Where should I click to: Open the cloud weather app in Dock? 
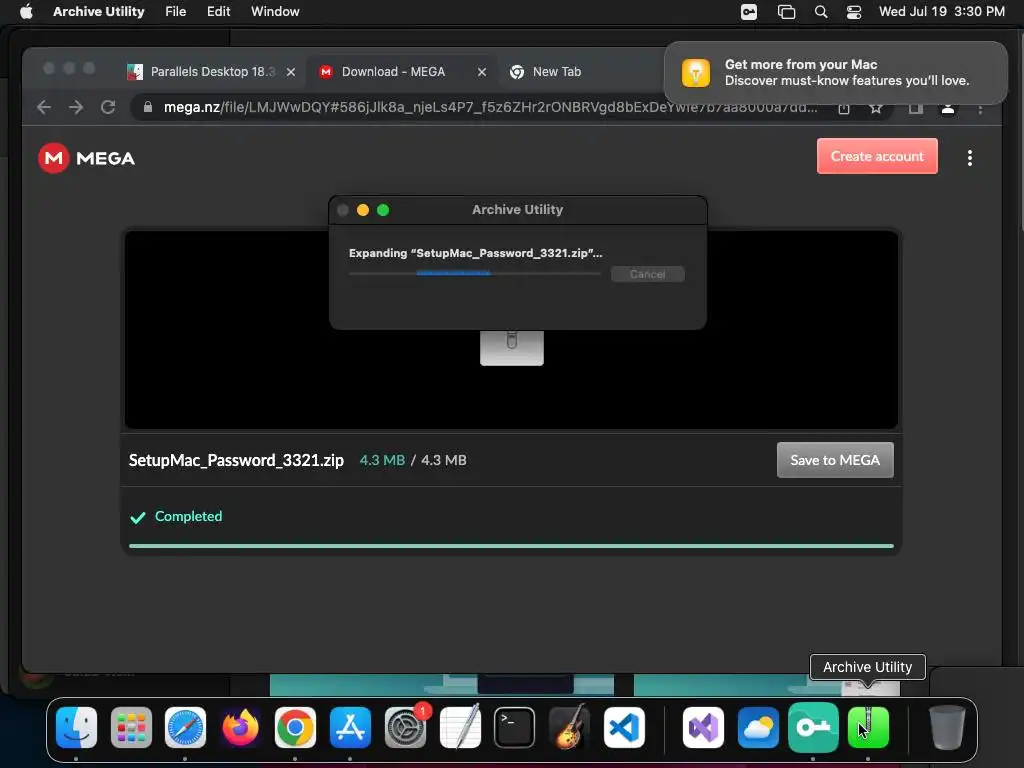(x=758, y=727)
